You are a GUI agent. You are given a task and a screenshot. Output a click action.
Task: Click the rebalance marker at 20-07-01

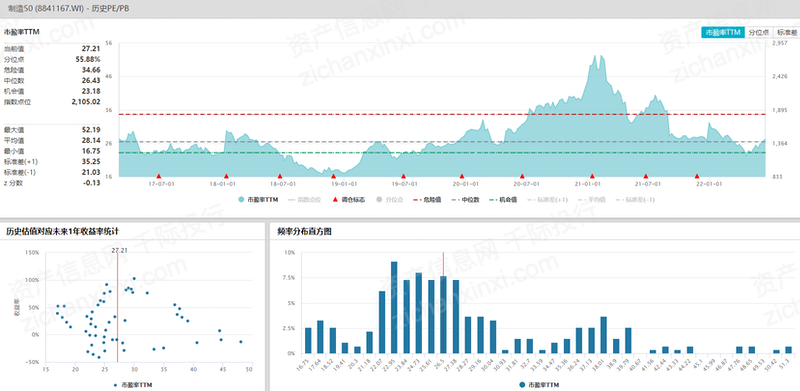[x=522, y=176]
